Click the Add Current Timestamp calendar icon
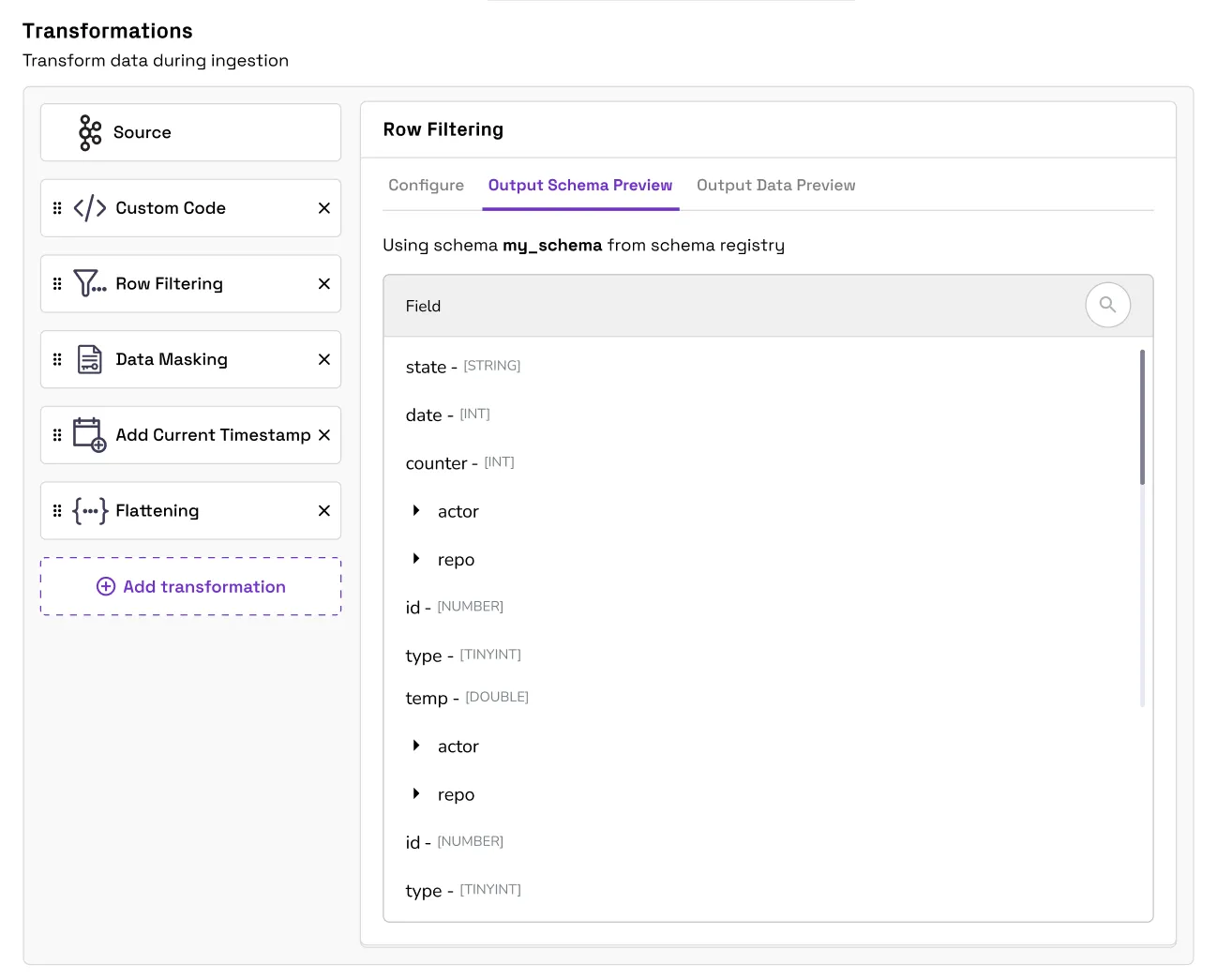Screen dimensions: 1217x980 click(x=90, y=435)
